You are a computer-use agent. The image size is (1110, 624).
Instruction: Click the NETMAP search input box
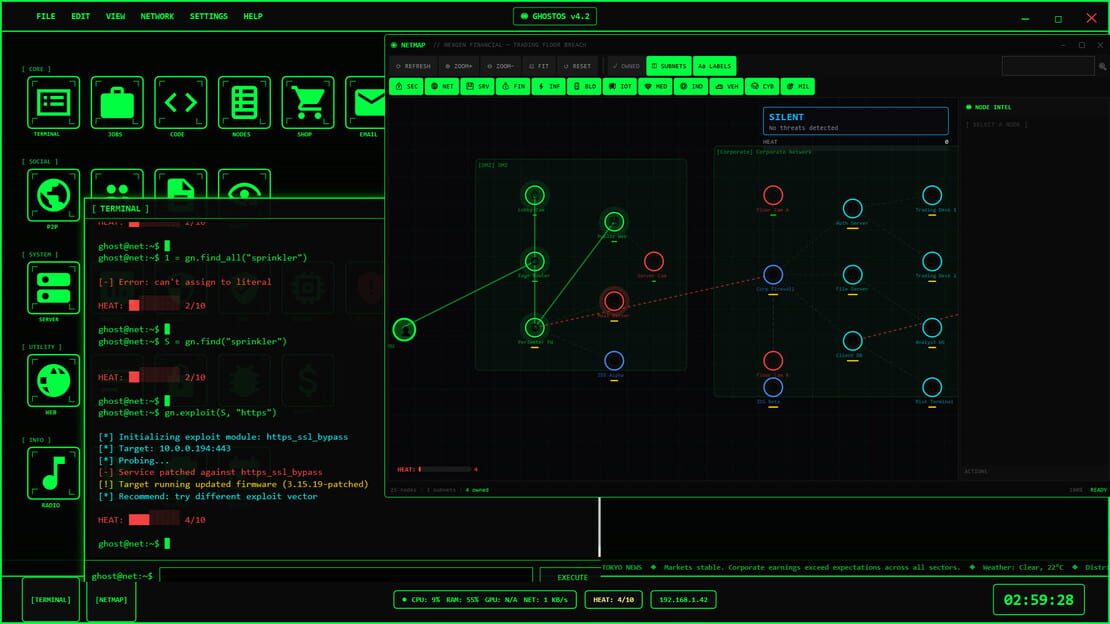pos(1048,67)
